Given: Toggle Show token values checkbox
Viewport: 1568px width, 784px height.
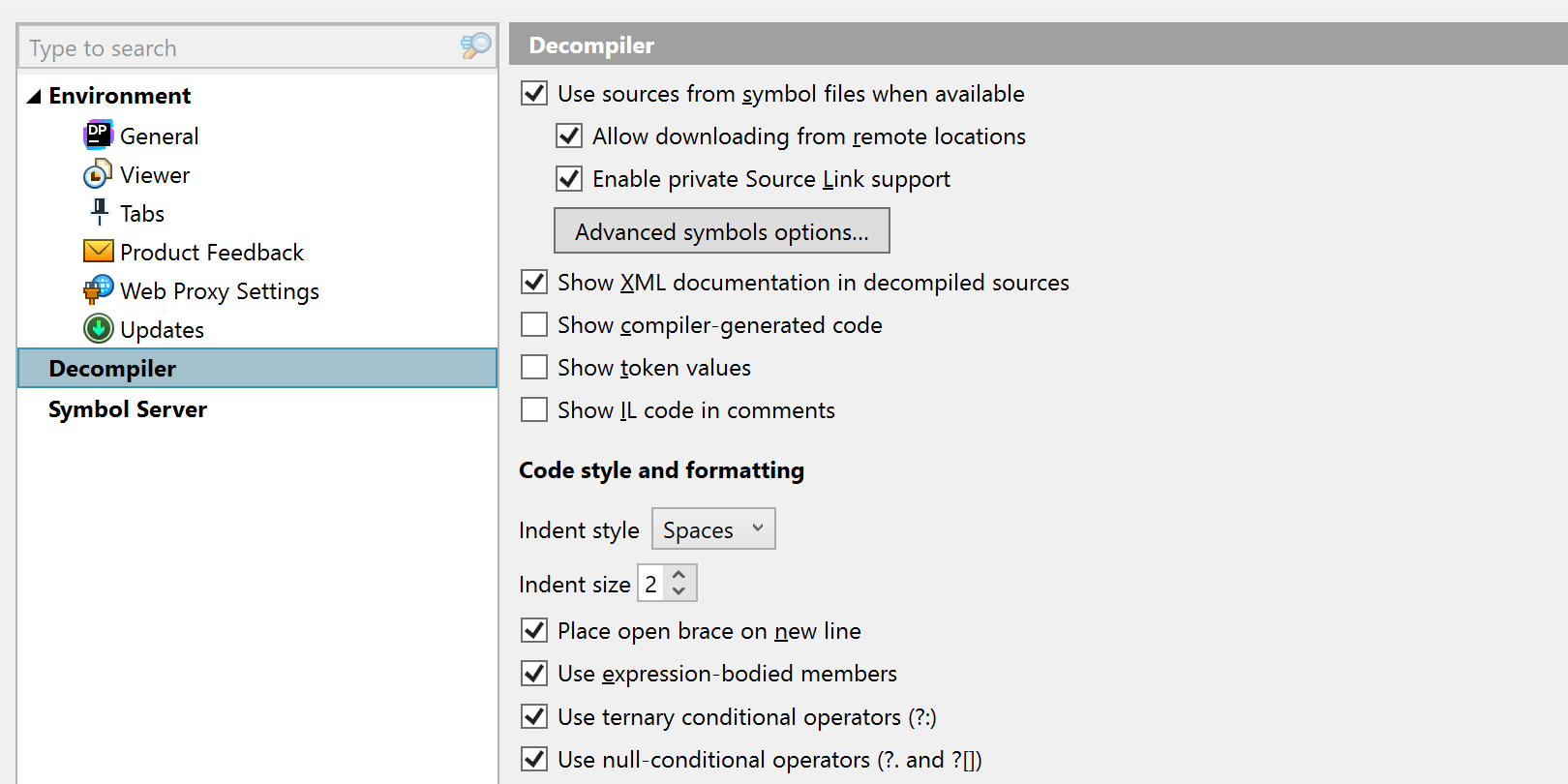Looking at the screenshot, I should (534, 367).
